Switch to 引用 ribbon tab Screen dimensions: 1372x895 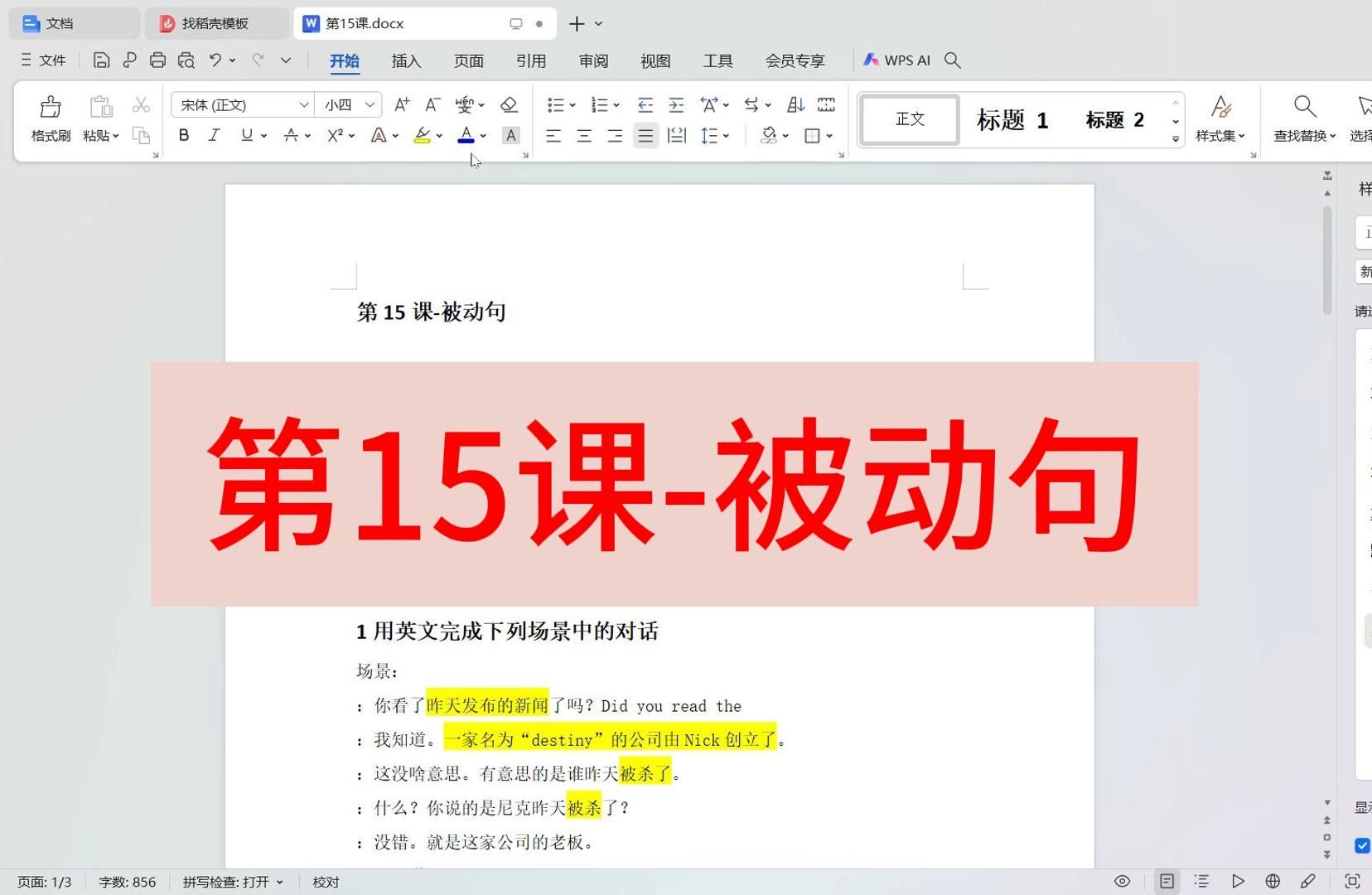click(530, 60)
